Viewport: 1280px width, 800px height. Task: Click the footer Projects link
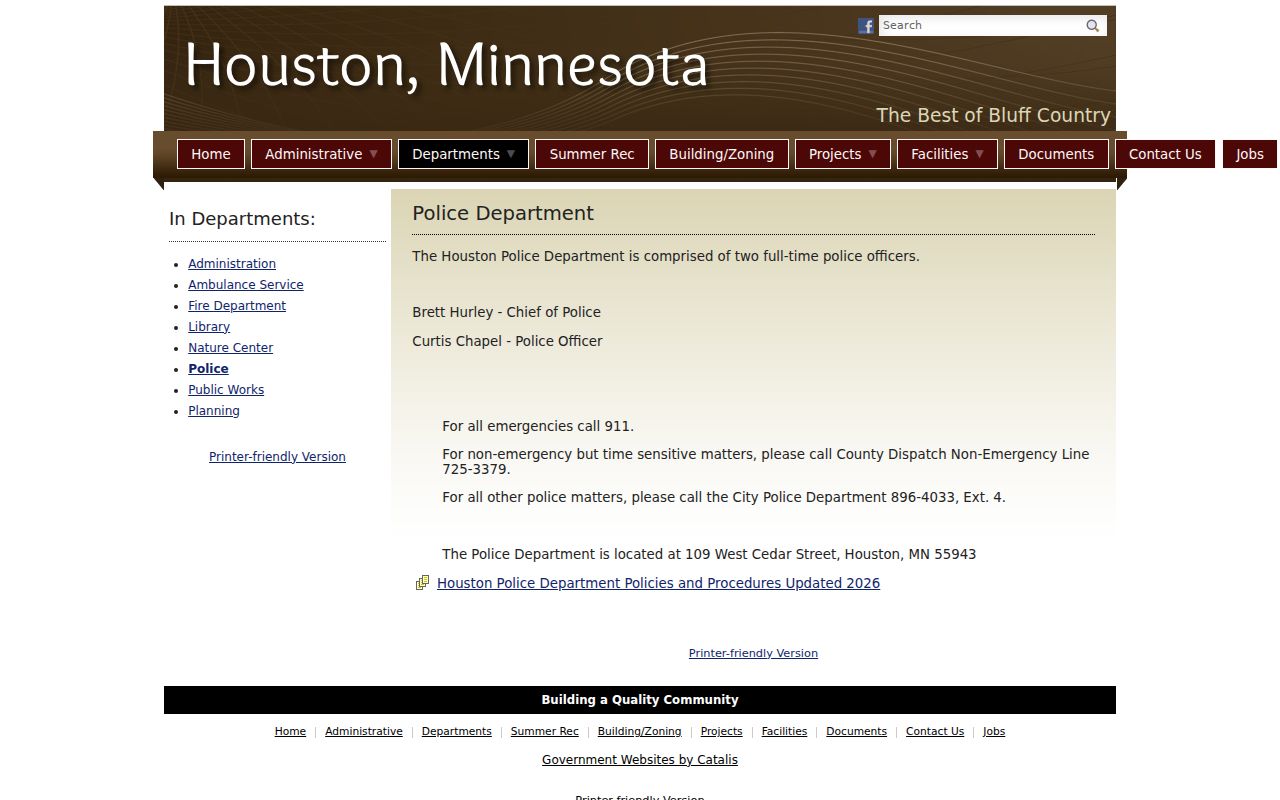[x=722, y=732]
